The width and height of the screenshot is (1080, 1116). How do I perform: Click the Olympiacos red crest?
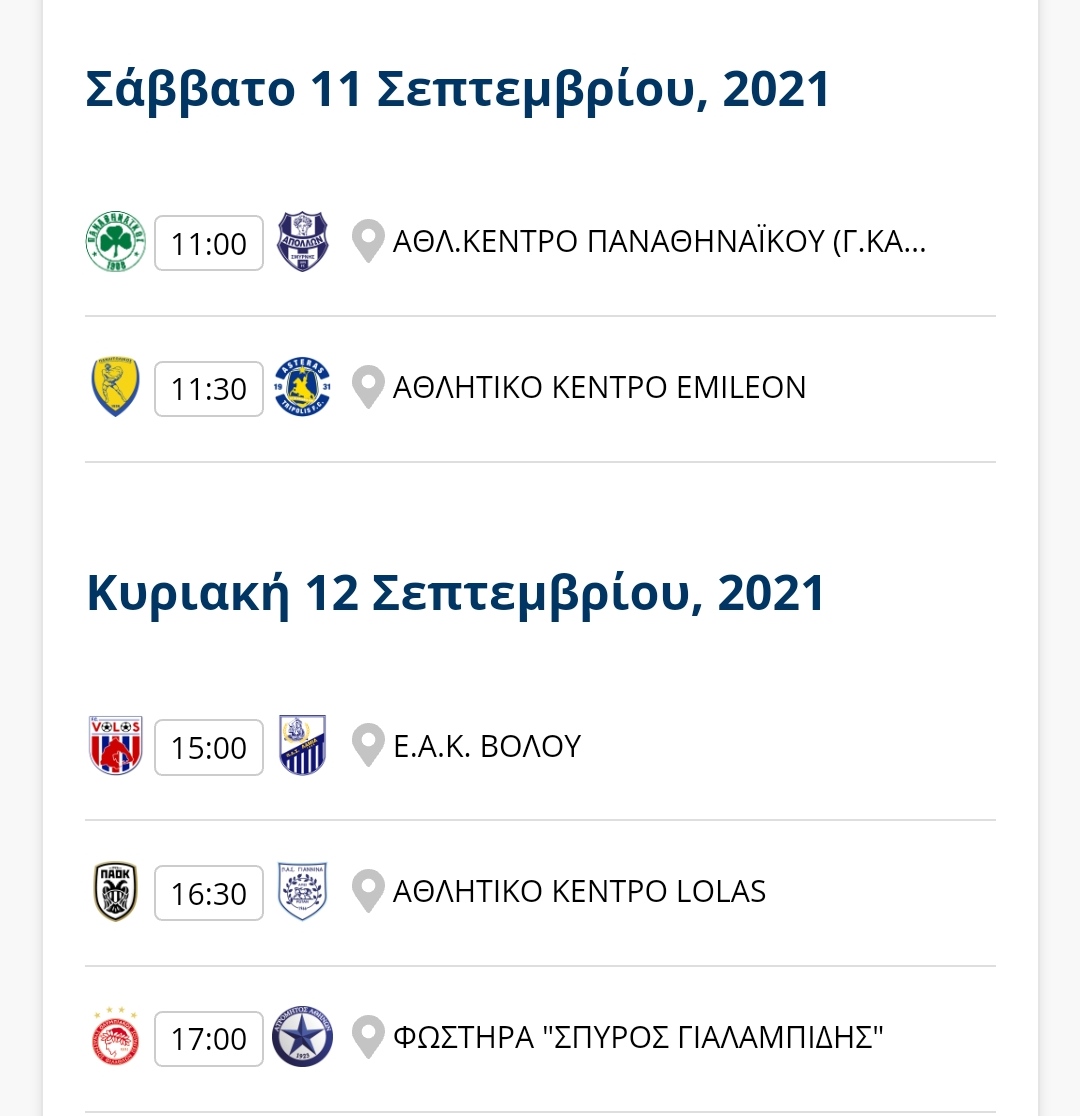(115, 1038)
